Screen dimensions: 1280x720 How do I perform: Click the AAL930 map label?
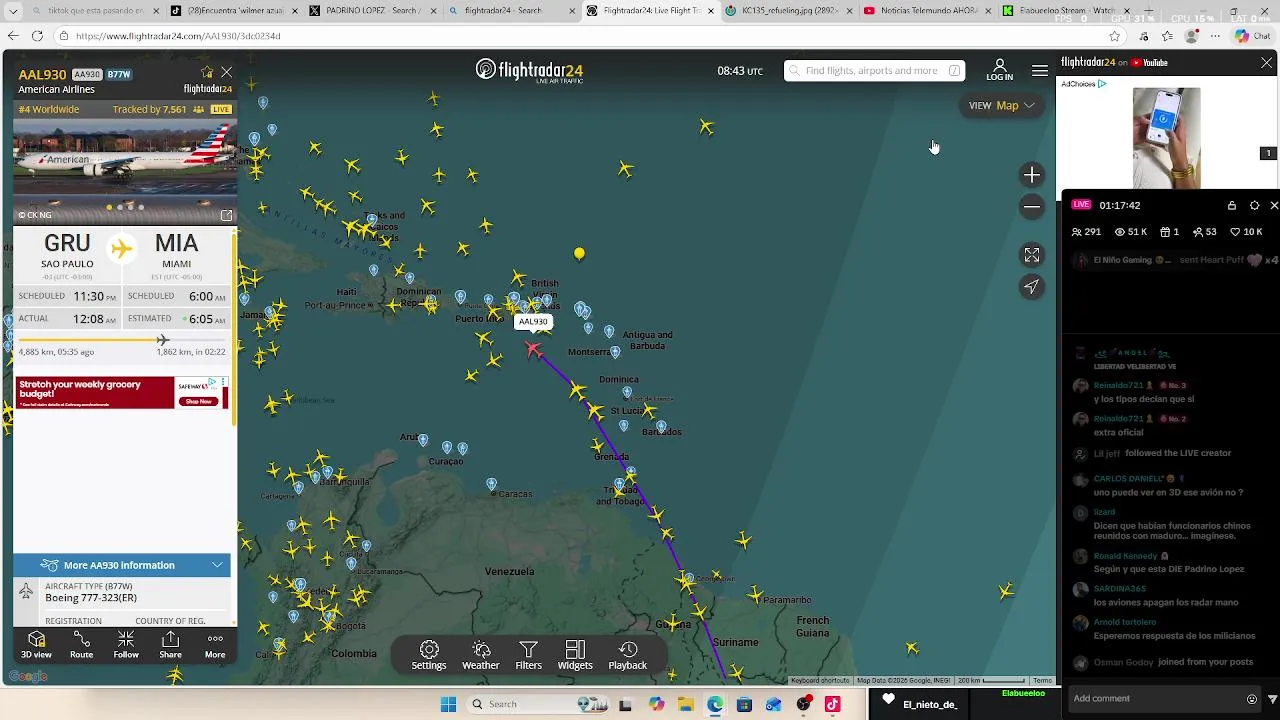(533, 322)
